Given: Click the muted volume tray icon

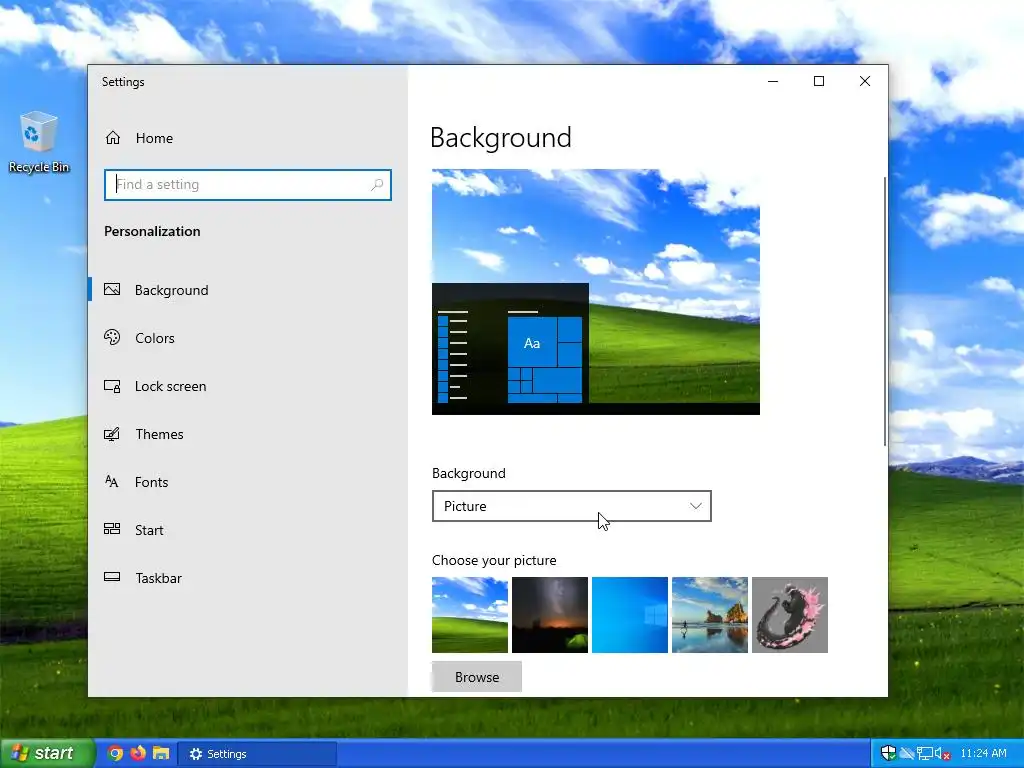Looking at the screenshot, I should click(942, 753).
